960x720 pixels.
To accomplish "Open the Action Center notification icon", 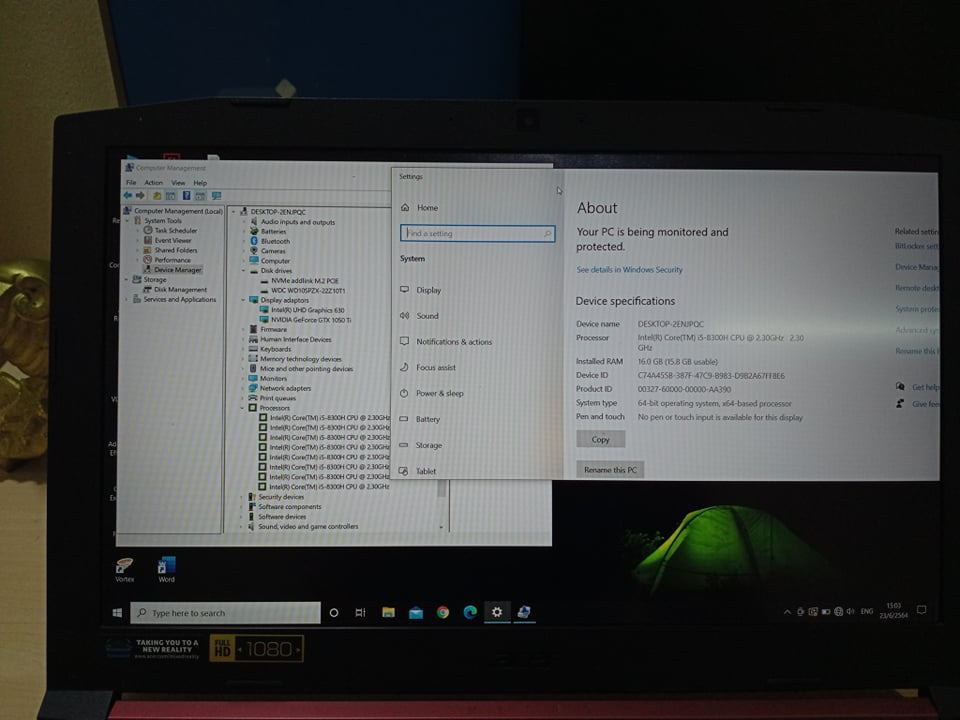I will (921, 610).
